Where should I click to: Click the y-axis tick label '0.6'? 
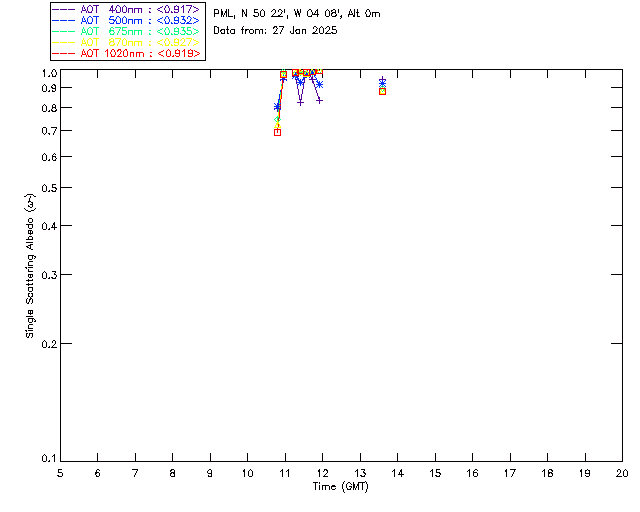tap(49, 157)
